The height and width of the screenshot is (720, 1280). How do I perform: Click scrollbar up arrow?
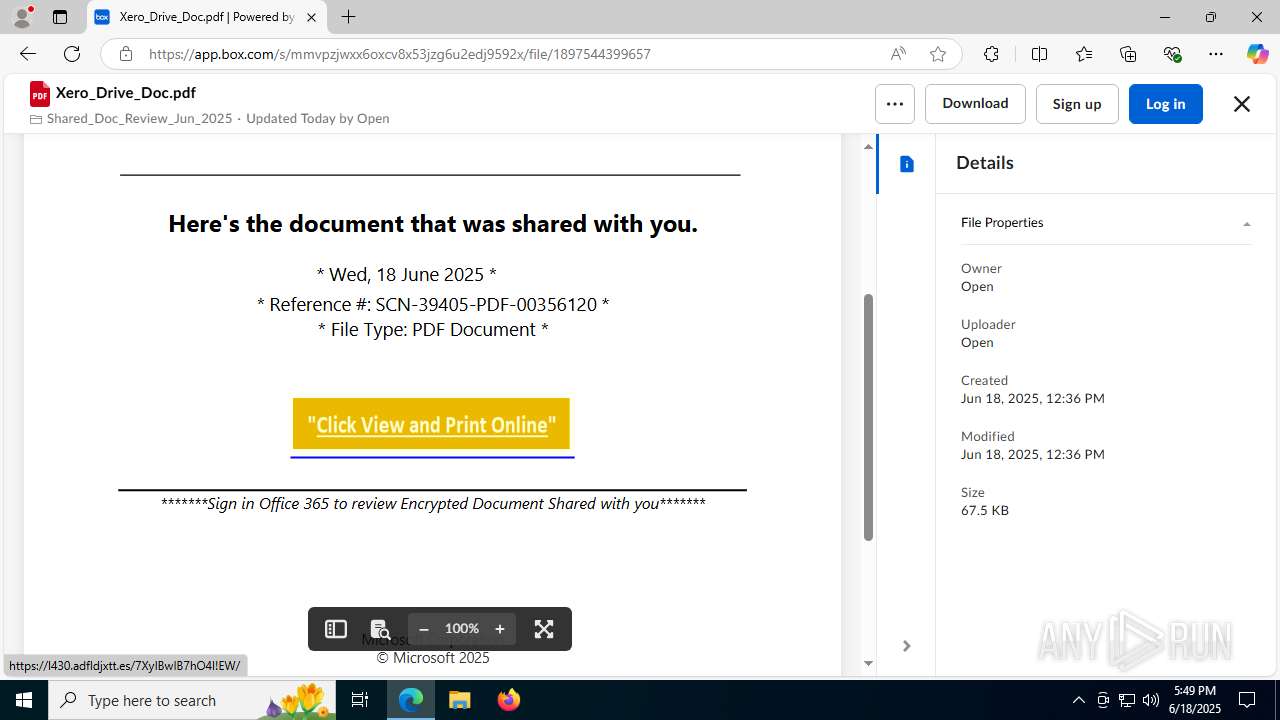pyautogui.click(x=868, y=147)
